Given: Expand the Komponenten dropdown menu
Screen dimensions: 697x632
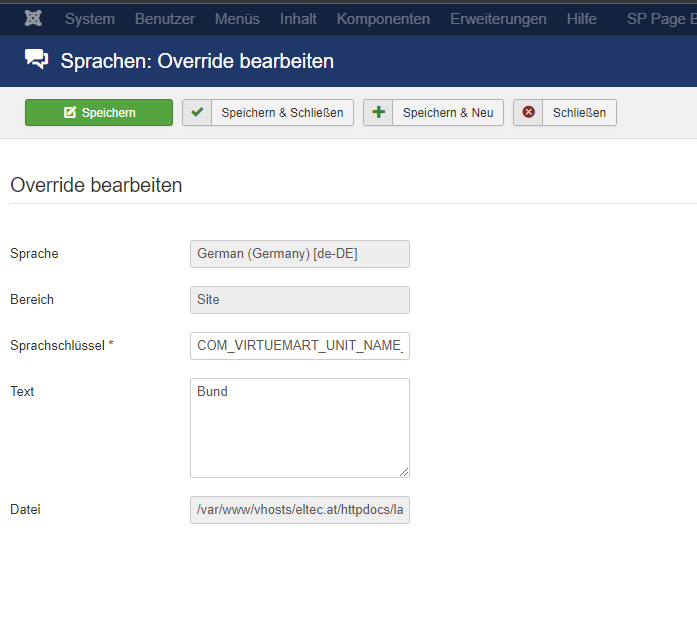Looking at the screenshot, I should click(383, 19).
